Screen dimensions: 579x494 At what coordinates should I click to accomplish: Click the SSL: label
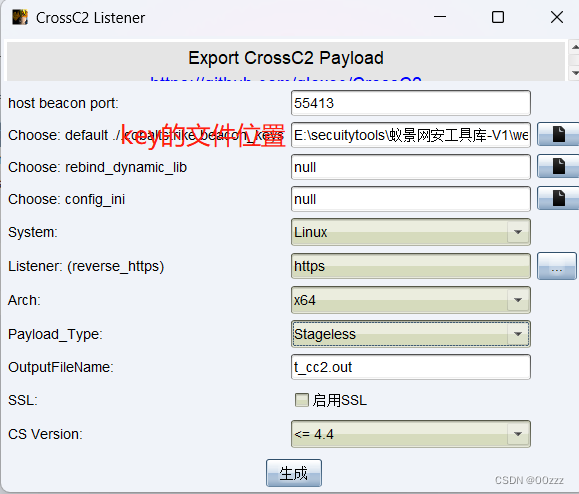[23, 400]
